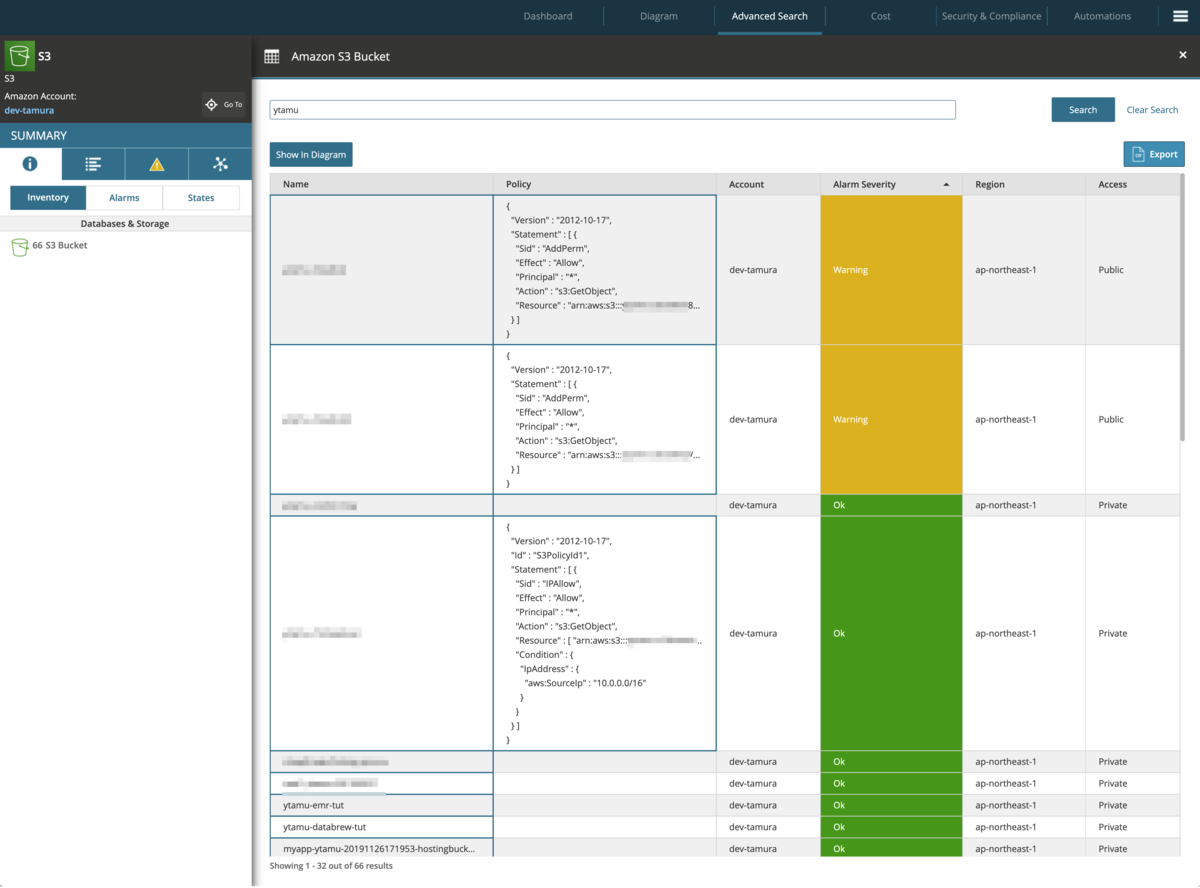The width and height of the screenshot is (1200, 888).
Task: Select the info summary tab icon
Action: click(x=30, y=164)
